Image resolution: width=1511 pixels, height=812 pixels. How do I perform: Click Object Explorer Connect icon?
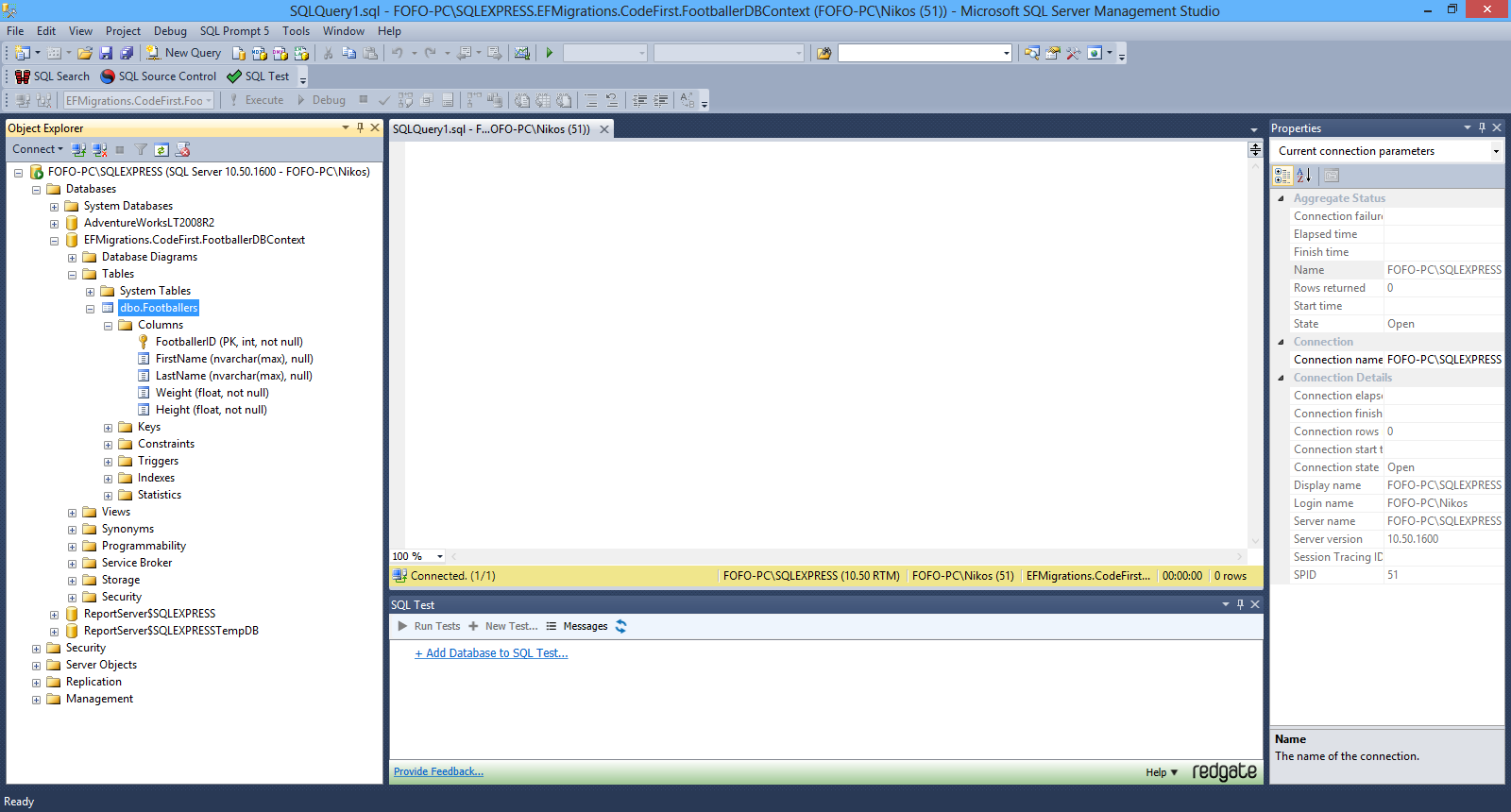click(x=79, y=149)
